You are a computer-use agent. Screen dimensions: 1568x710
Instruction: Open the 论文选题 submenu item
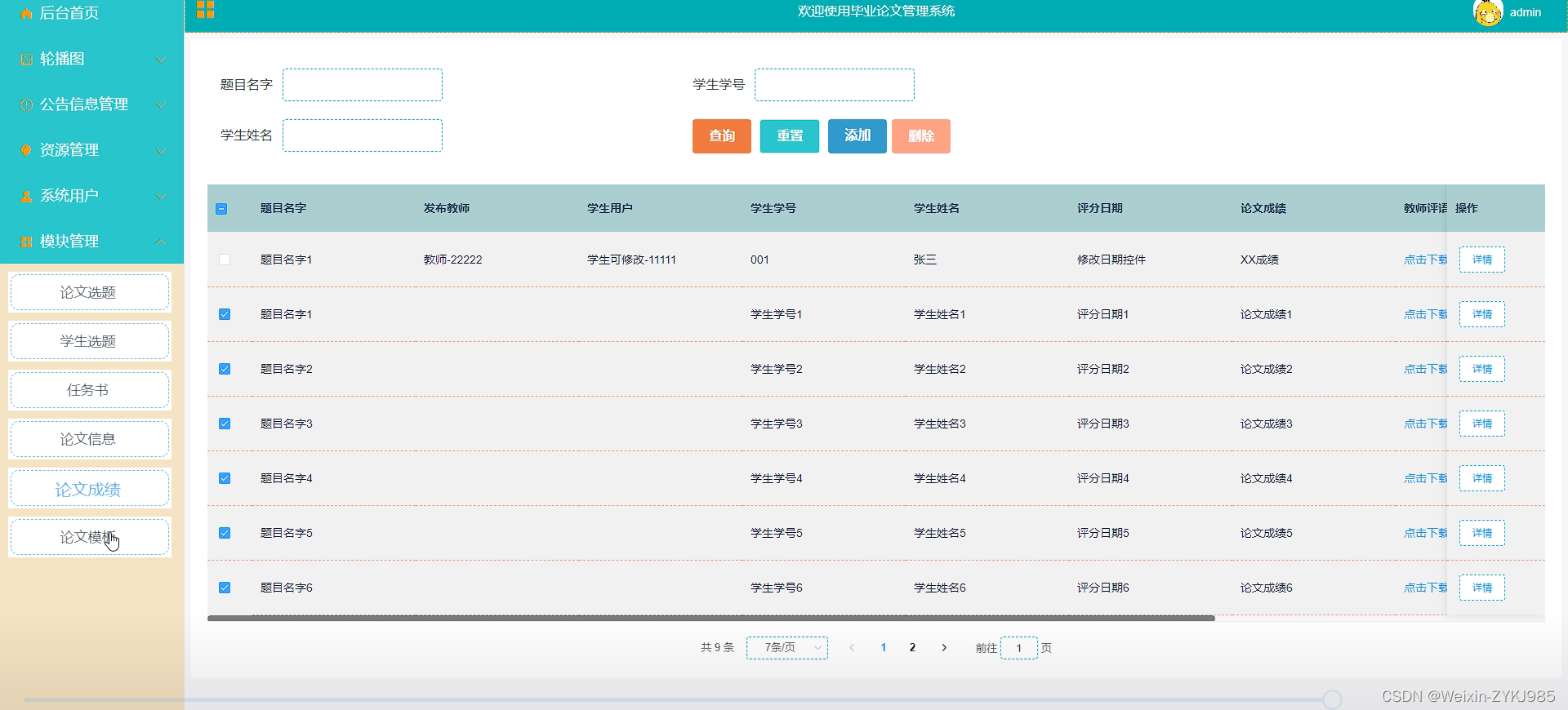(89, 292)
